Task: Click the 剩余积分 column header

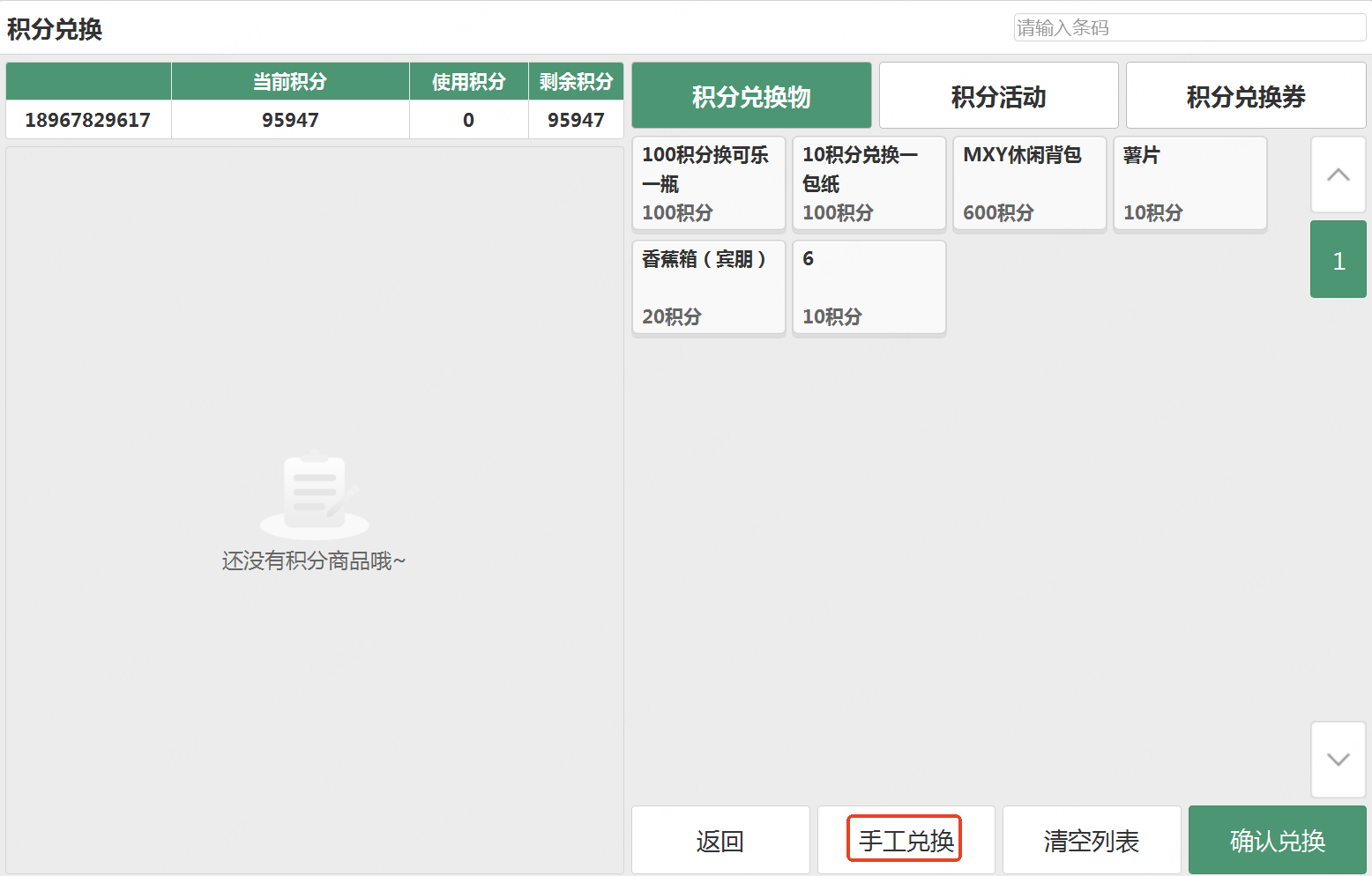Action: (576, 81)
